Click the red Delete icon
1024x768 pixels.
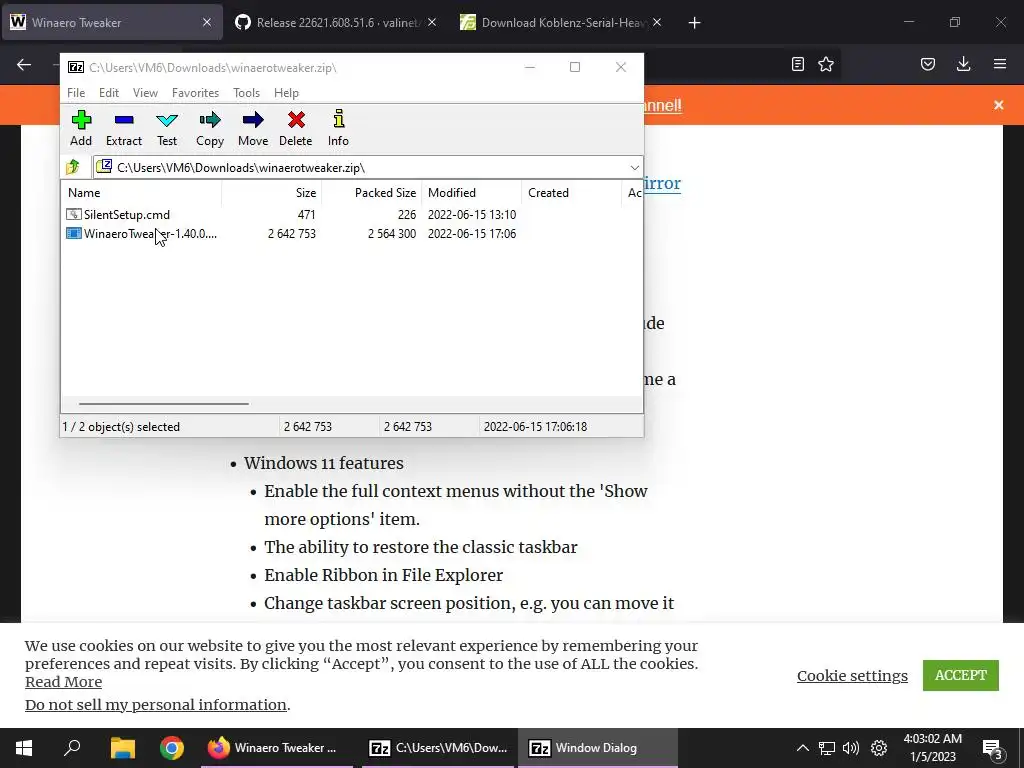[x=296, y=128]
